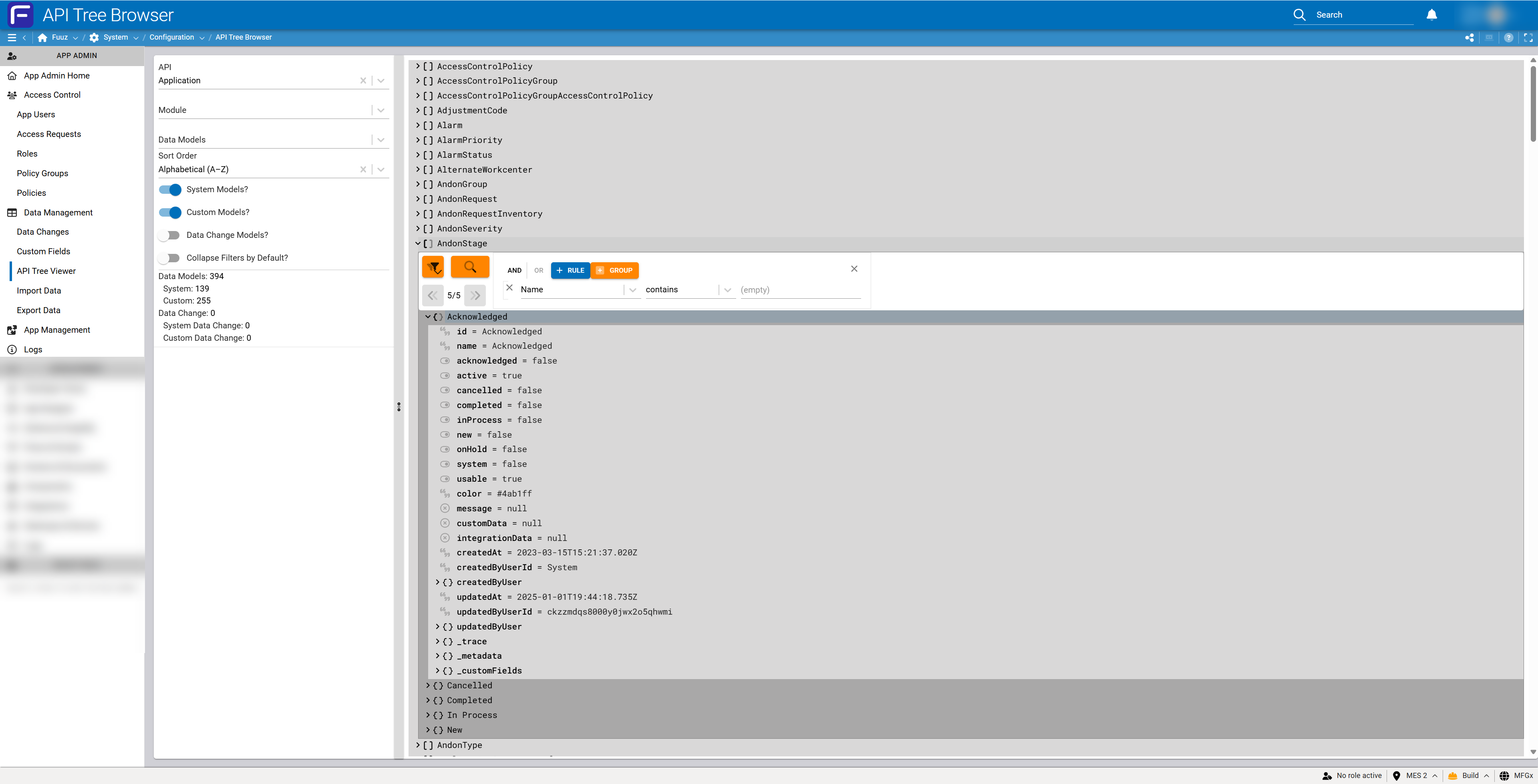Open the Data Models dropdown
The width and height of the screenshot is (1538, 784).
tap(381, 140)
